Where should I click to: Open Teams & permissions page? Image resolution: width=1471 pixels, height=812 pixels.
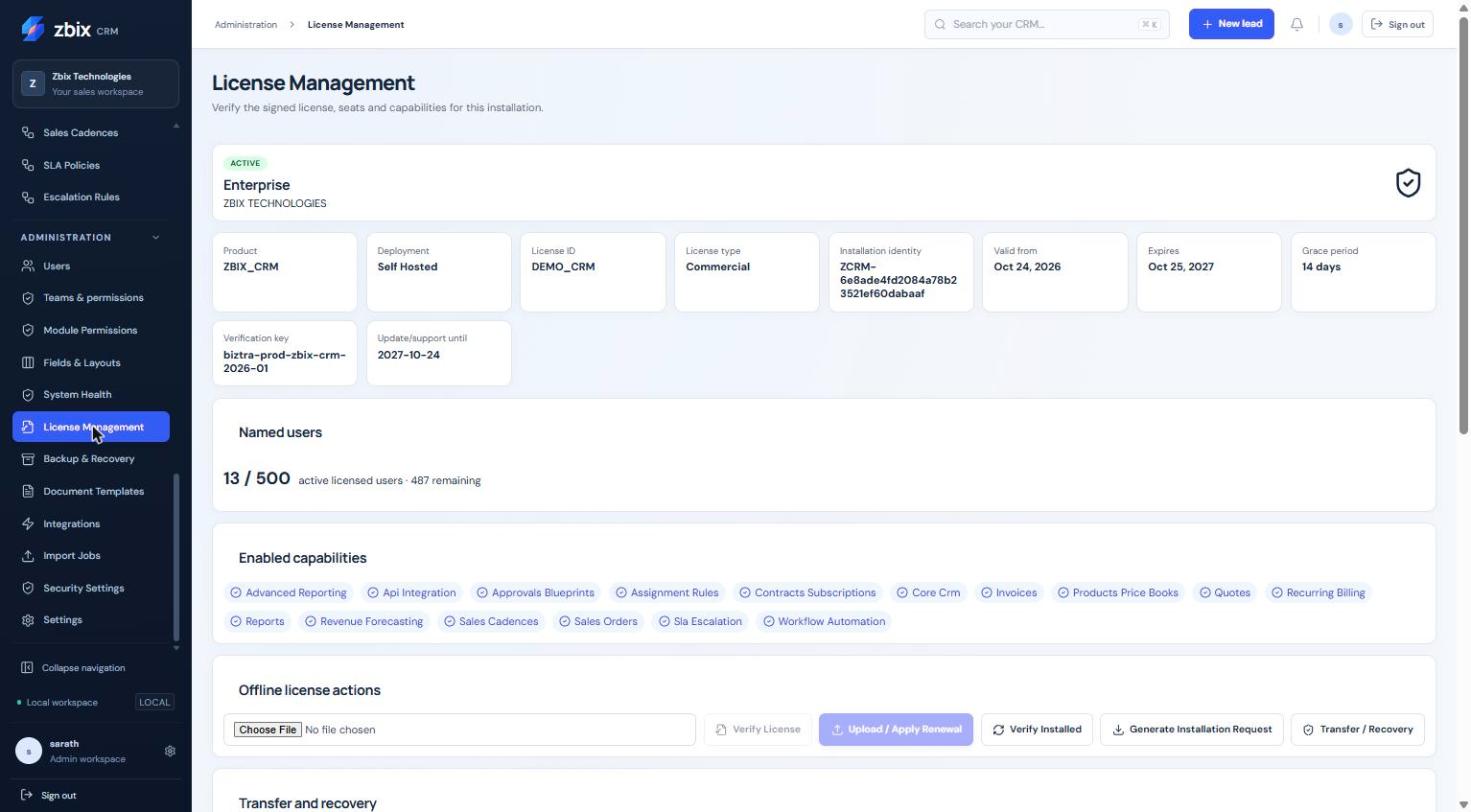click(x=91, y=298)
